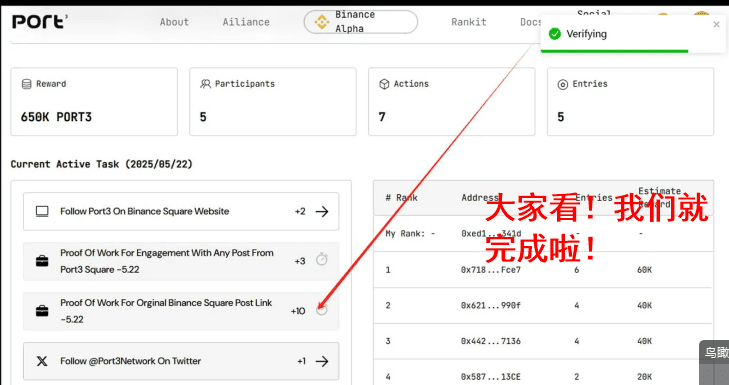
Task: Click the # Rank column header
Action: 401,198
